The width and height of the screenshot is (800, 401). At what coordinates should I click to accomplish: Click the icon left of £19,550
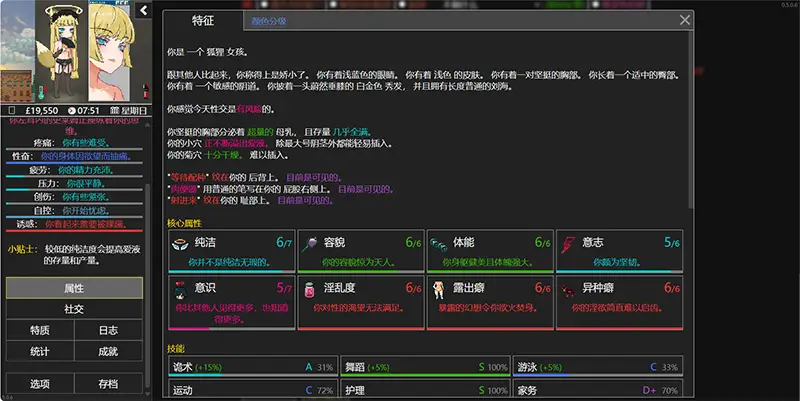[12, 111]
